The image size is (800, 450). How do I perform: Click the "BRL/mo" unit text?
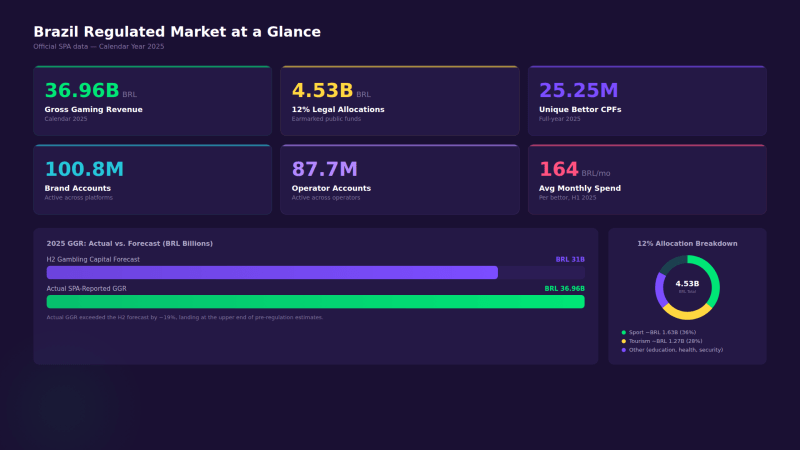point(596,173)
